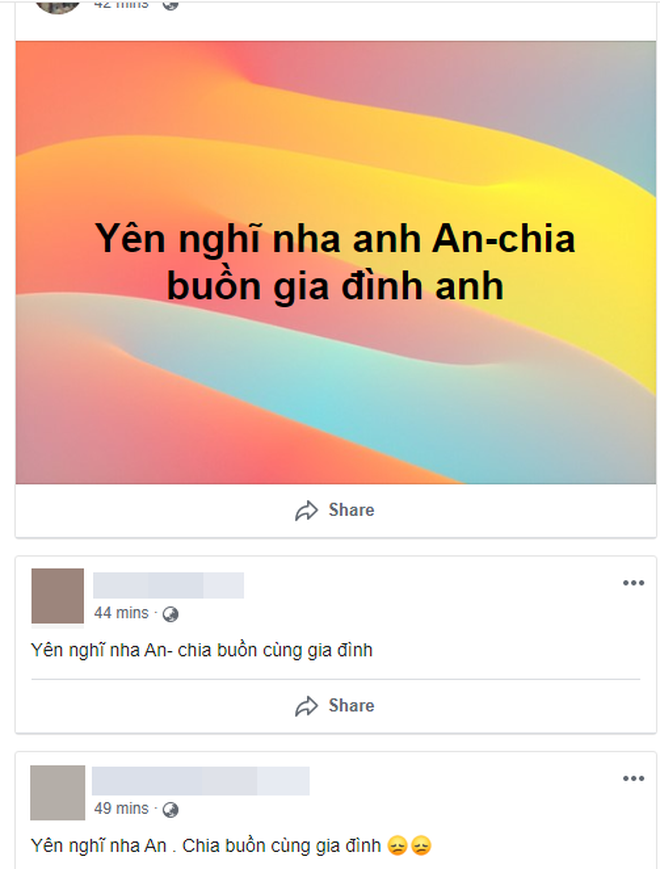Click the Share label on 44 mins post
Viewport: 660px width, 869px height.
pyautogui.click(x=351, y=706)
